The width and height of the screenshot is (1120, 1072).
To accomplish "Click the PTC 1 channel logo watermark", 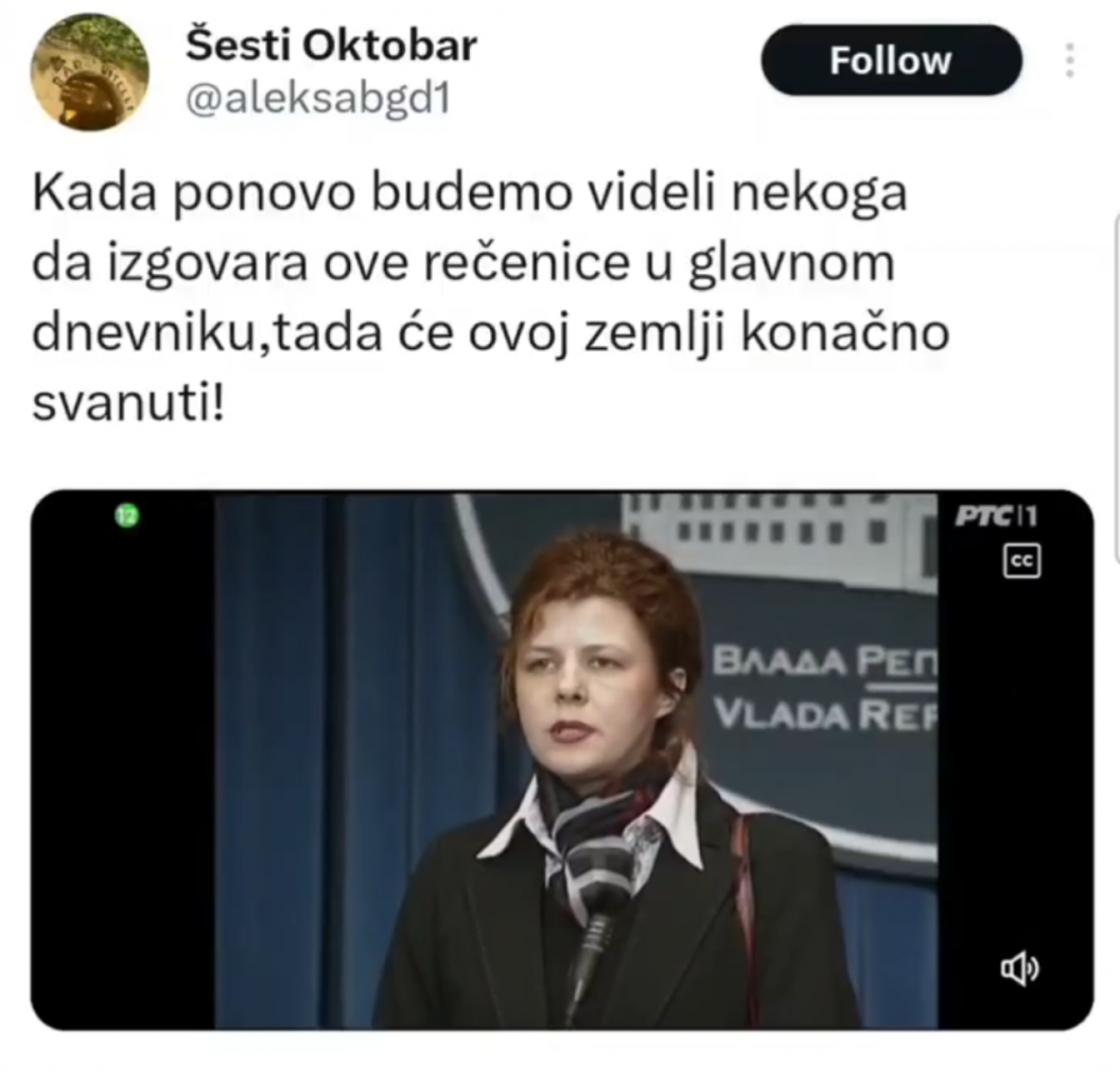I will point(996,516).
